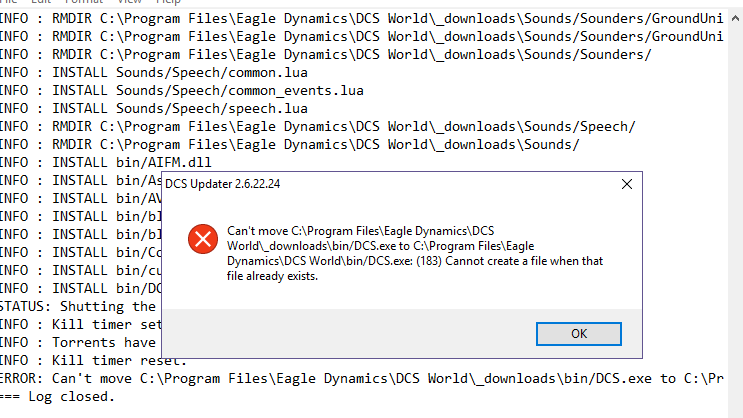Screen dimensions: 743x418
Task: Close the DCS Updater dialog with X
Action: [x=626, y=184]
